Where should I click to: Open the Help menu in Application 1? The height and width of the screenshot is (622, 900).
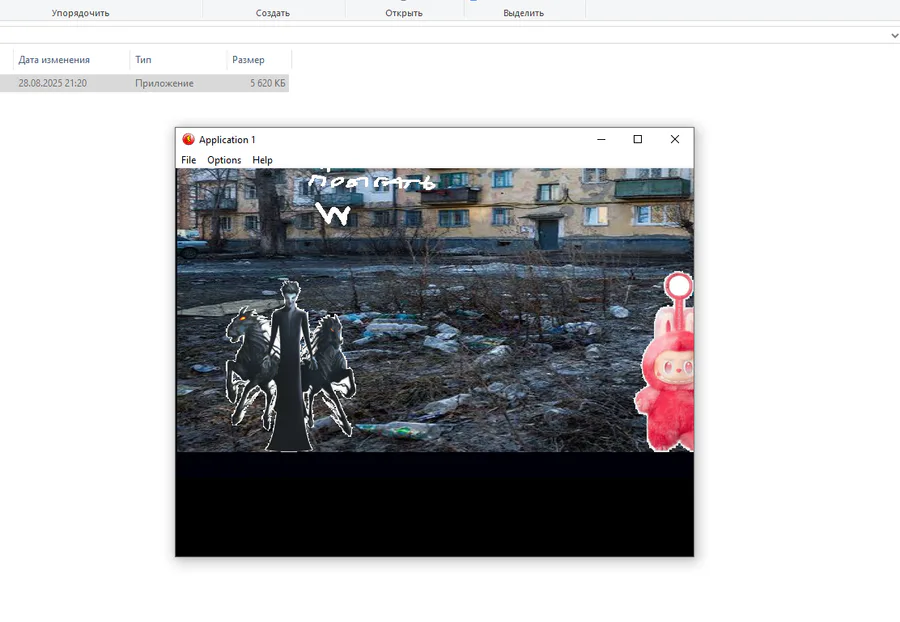(x=262, y=160)
